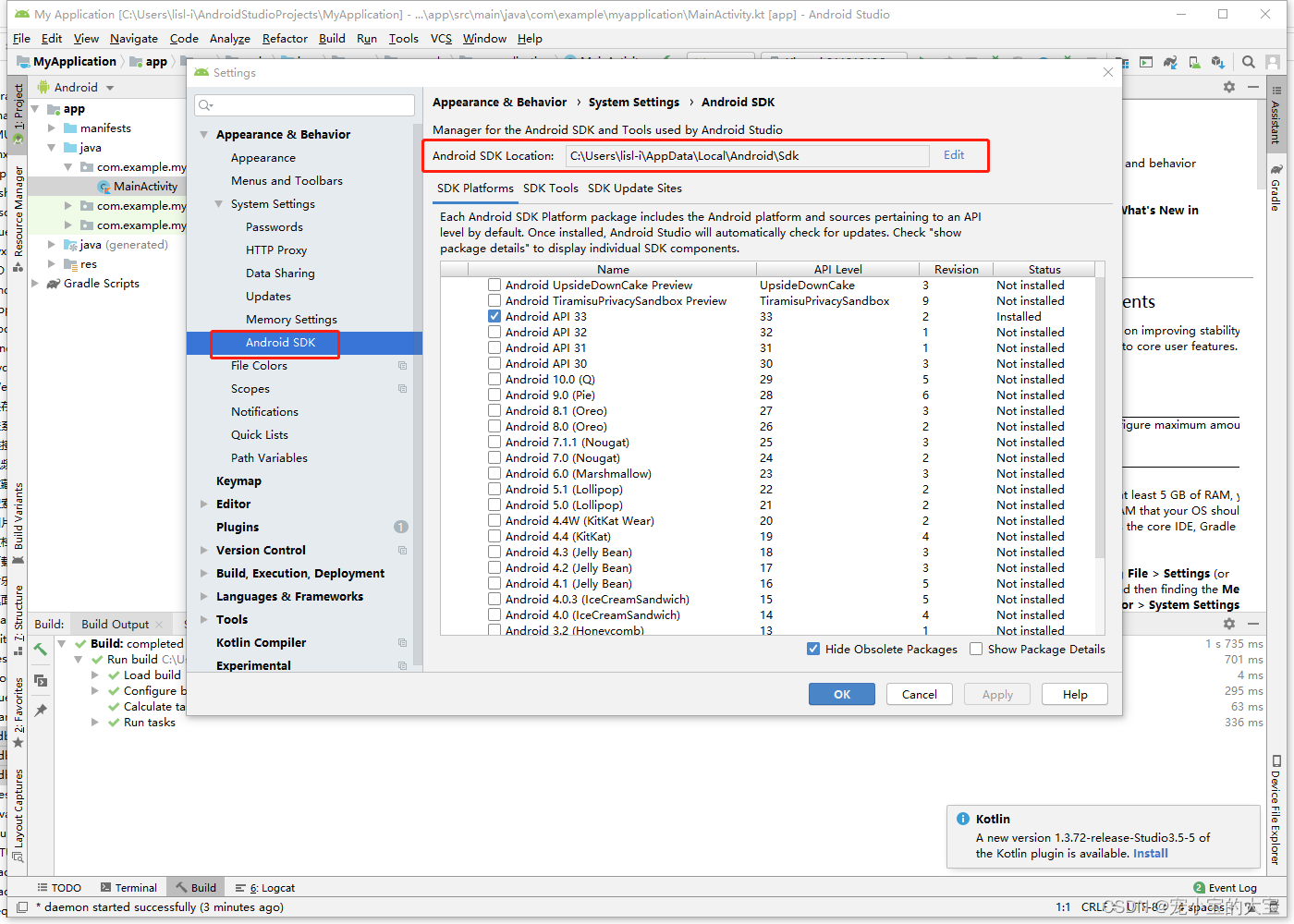Open the Device File Explorer side tab

pyautogui.click(x=1276, y=810)
